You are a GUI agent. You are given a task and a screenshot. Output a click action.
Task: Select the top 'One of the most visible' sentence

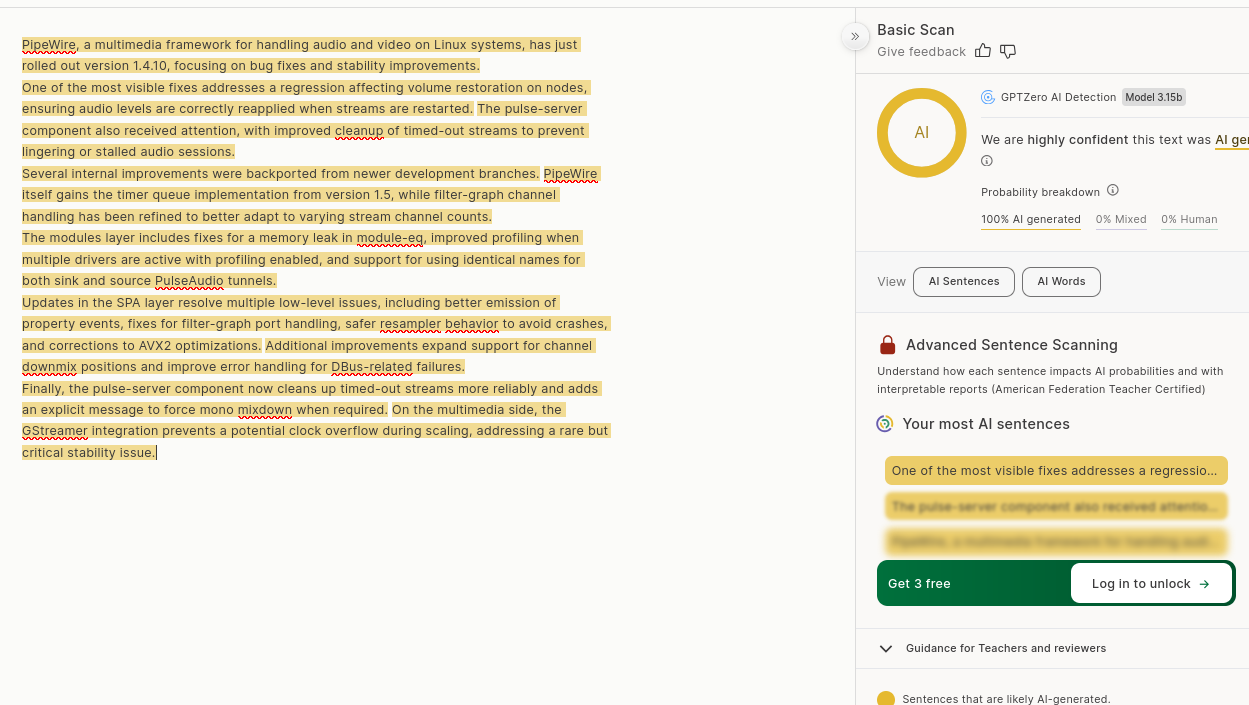(x=1056, y=471)
